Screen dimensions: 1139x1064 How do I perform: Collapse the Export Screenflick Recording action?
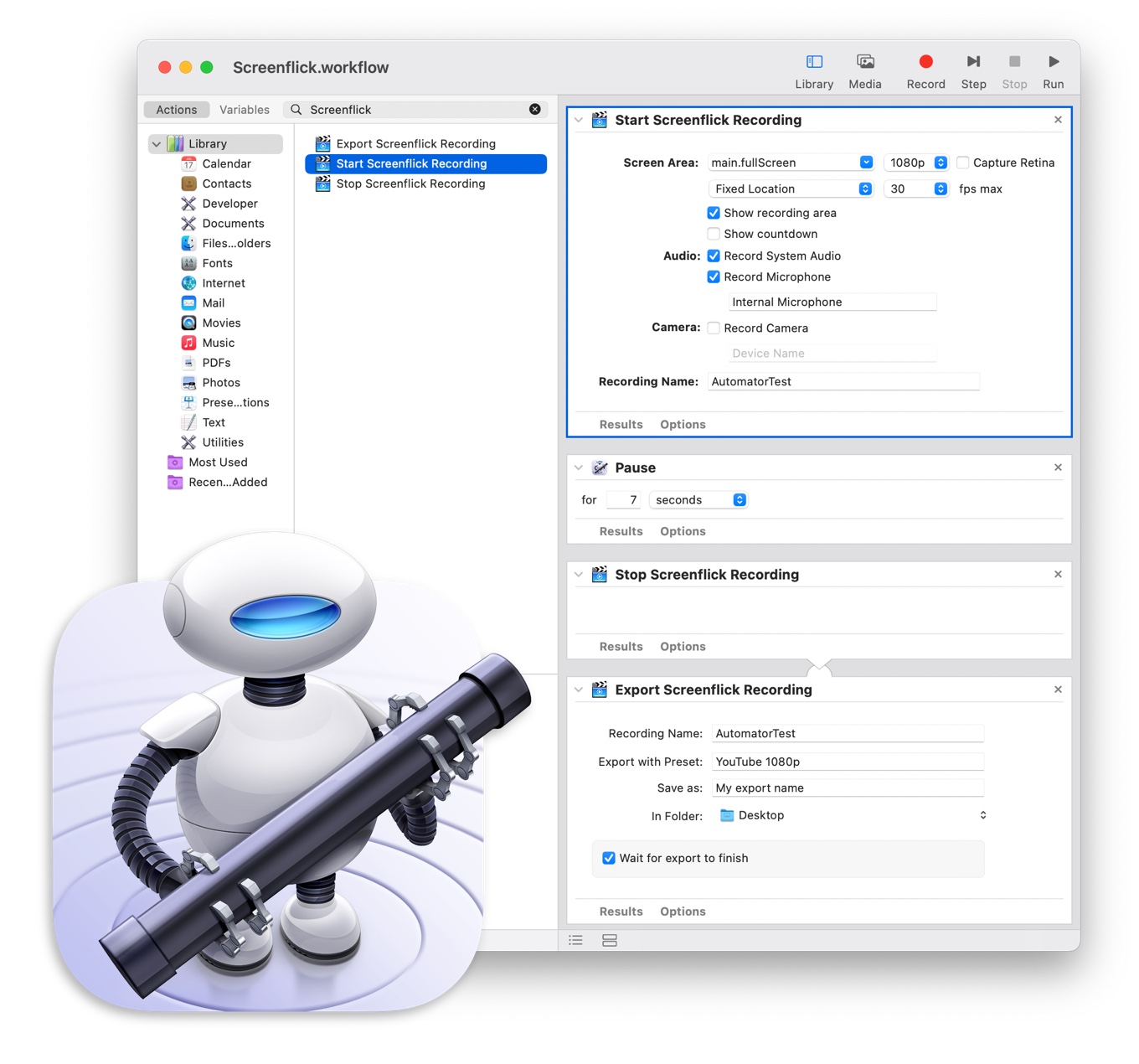point(579,690)
